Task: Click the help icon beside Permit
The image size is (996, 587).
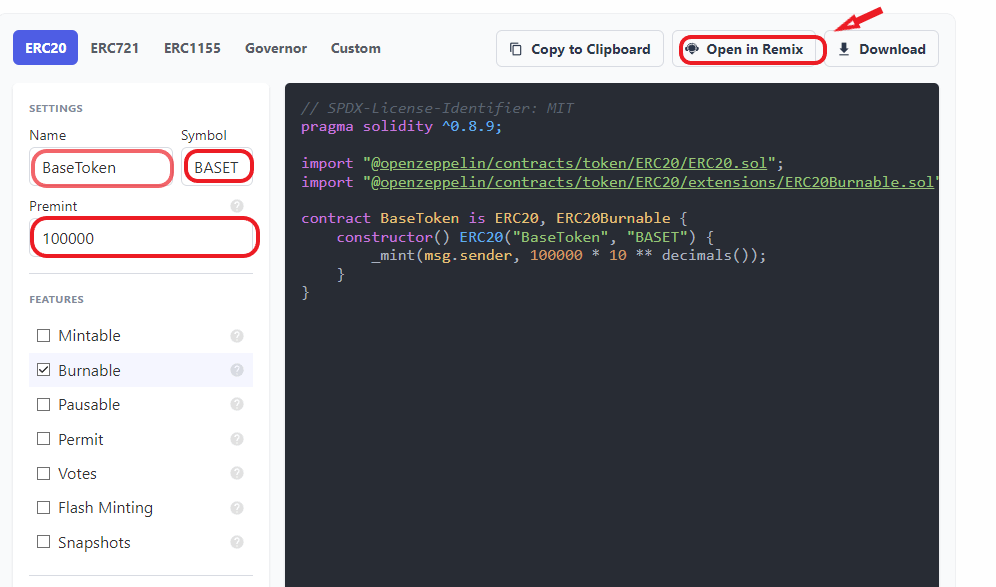Action: [237, 439]
